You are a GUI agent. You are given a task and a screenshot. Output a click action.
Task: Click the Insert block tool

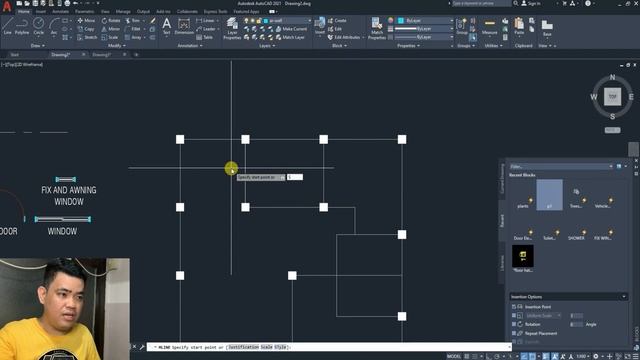point(320,26)
